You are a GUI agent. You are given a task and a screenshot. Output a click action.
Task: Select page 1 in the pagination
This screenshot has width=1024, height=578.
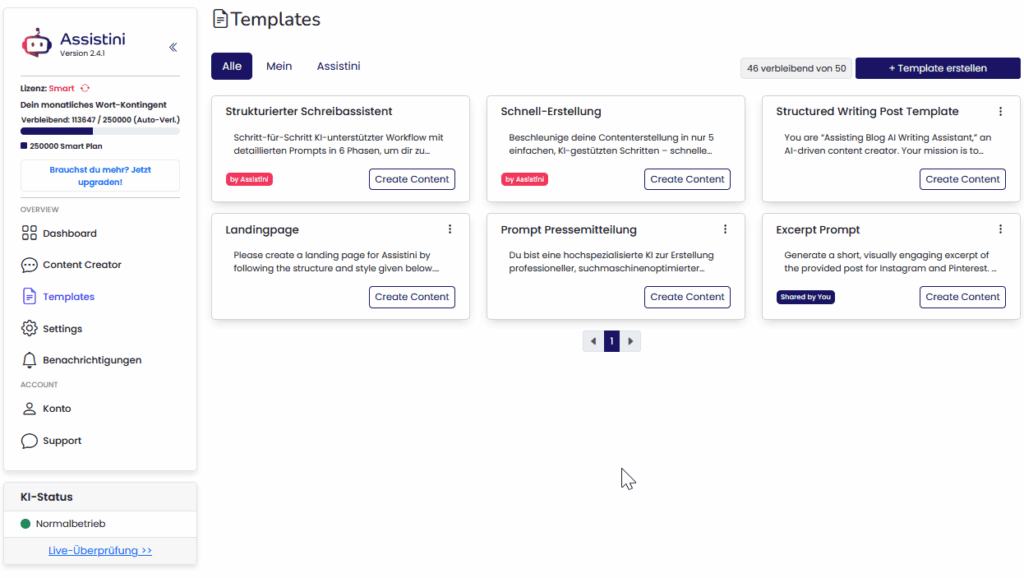click(611, 341)
